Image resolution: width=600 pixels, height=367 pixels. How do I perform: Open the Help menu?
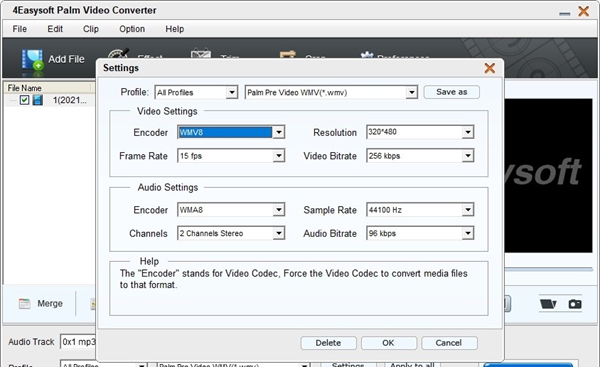(x=174, y=29)
